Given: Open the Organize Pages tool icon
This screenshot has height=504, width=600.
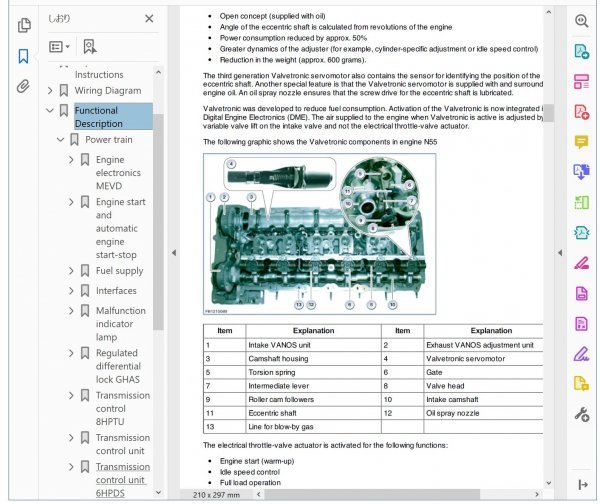Looking at the screenshot, I should tap(582, 82).
